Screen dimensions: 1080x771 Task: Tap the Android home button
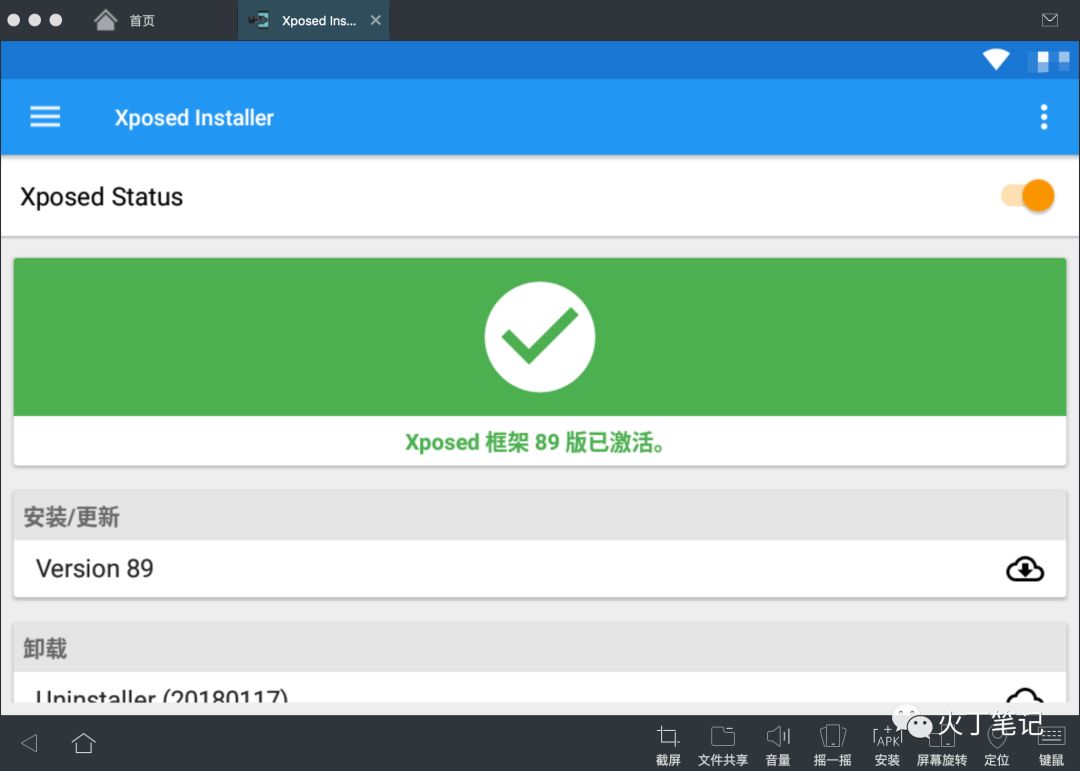tap(83, 743)
